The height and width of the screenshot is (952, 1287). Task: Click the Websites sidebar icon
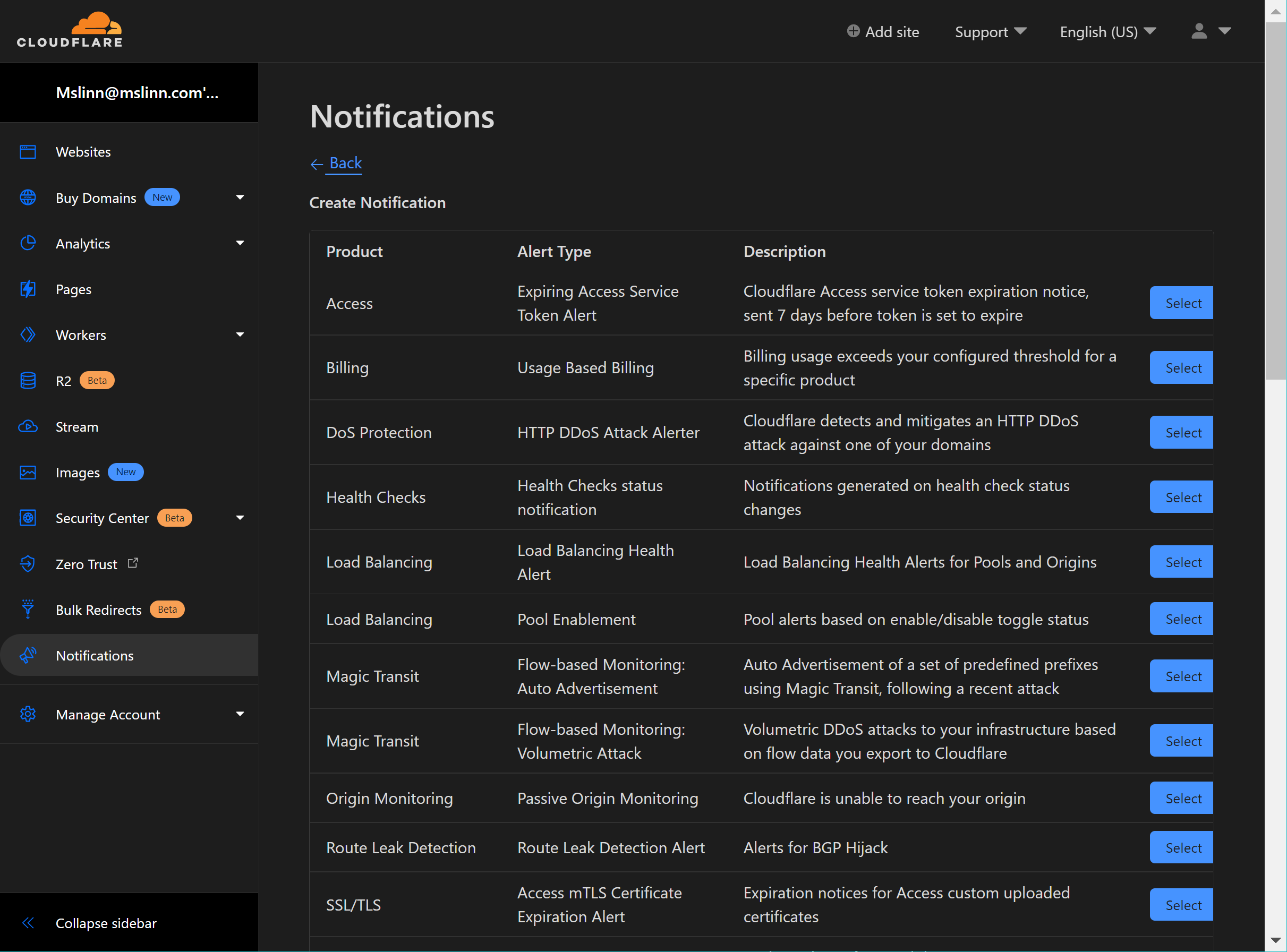pos(28,152)
